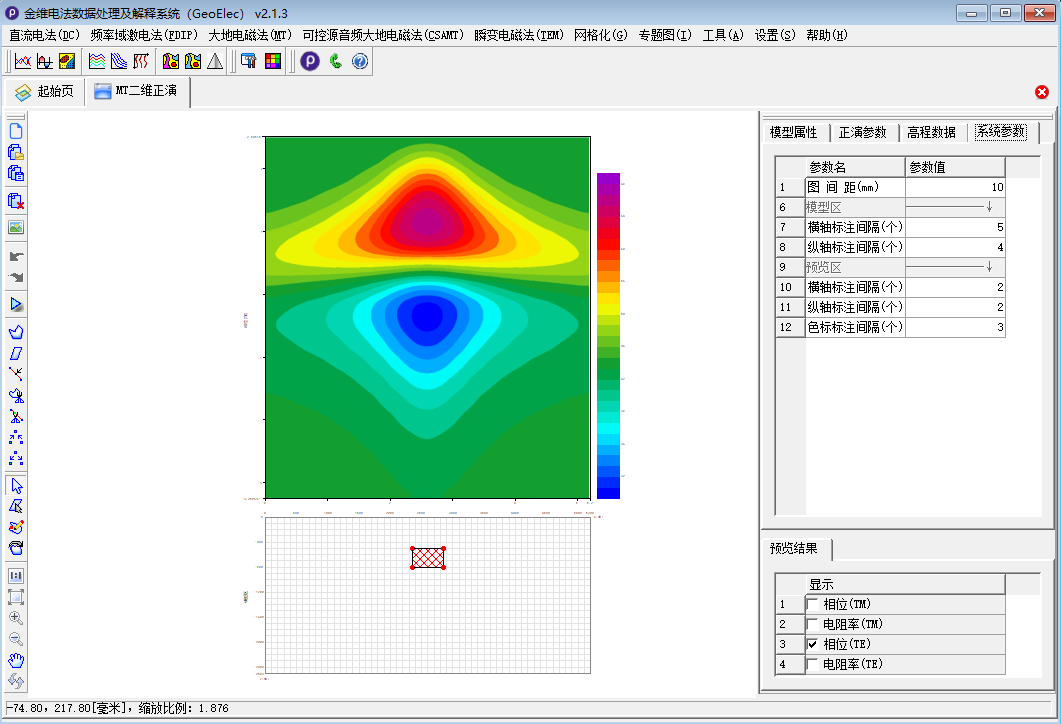Open the 频率域激电法(FDIP) menu
The width and height of the screenshot is (1061, 724).
144,35
